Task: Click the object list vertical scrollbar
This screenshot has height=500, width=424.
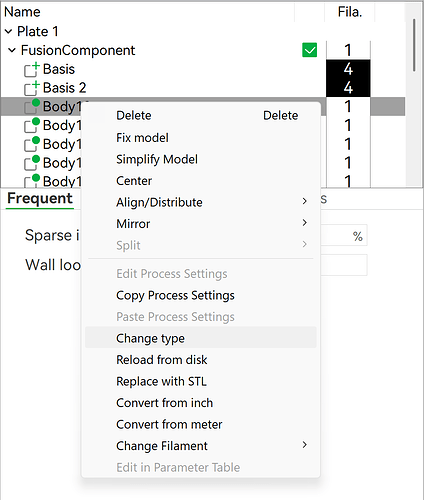Action: [x=414, y=45]
